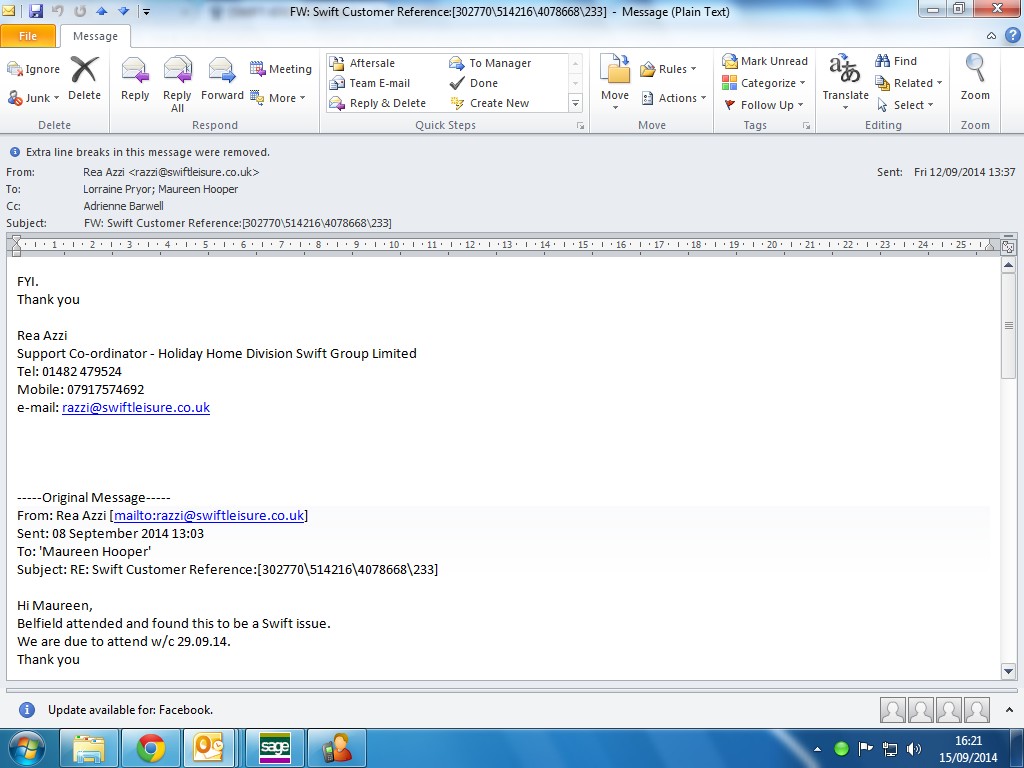Screen dimensions: 1024x768
Task: Go to Previous Item arrow
Action: coord(101,11)
